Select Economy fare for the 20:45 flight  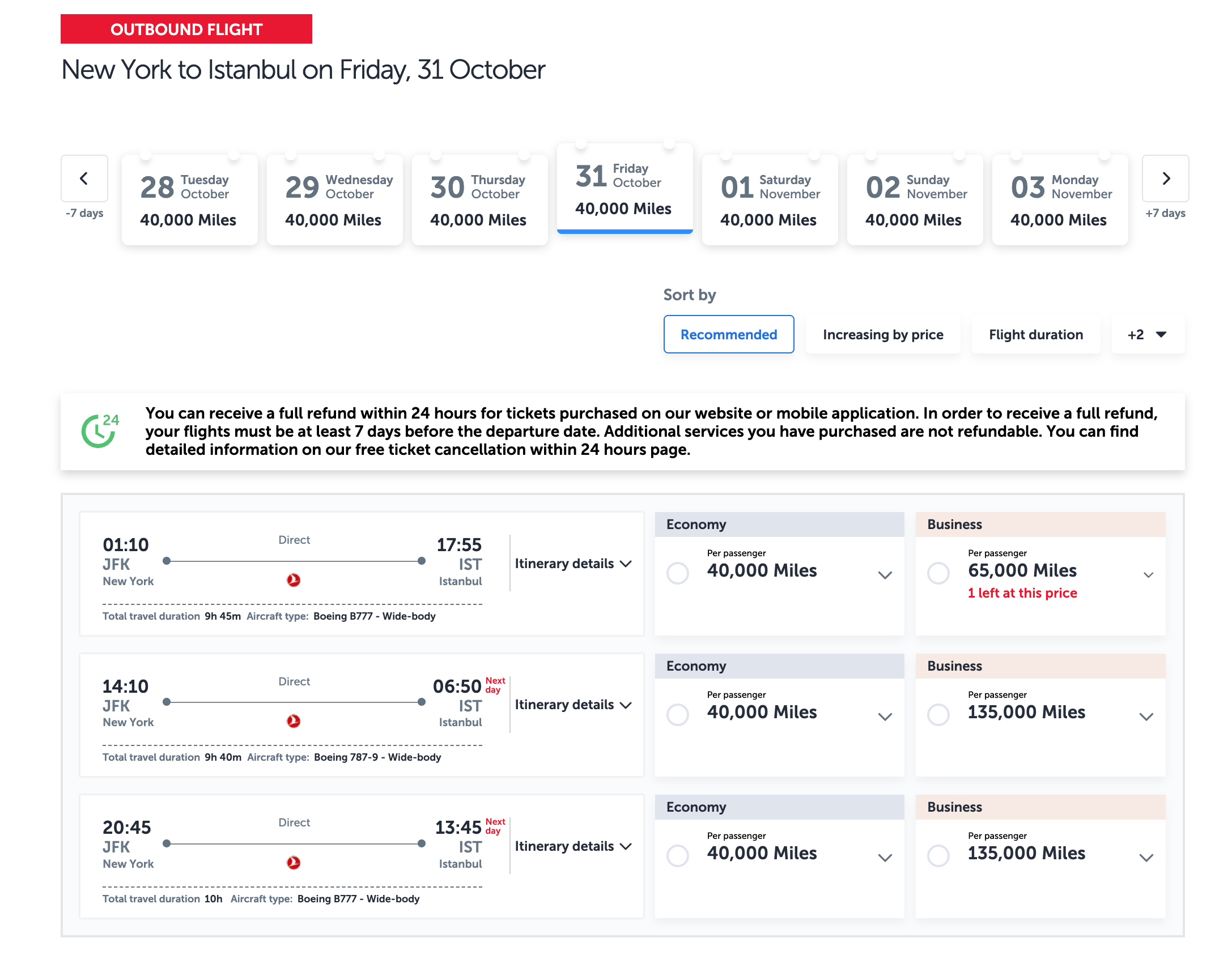[678, 856]
